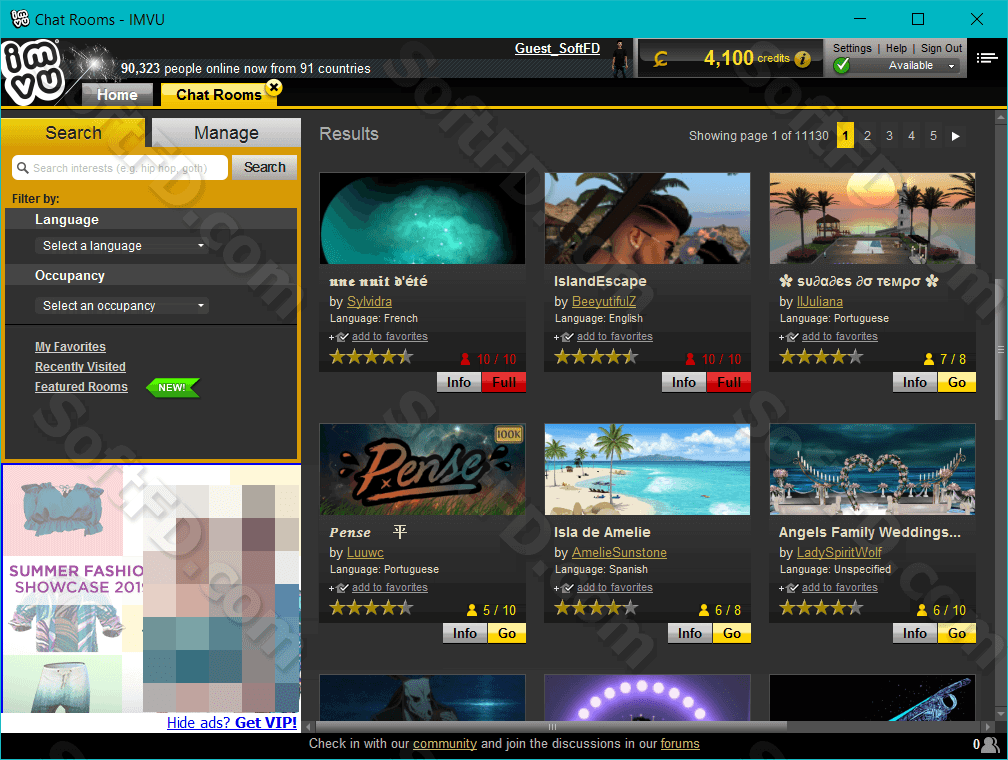Viewport: 1008px width, 760px height.
Task: Open Info for une nuit d'été room
Action: point(459,383)
